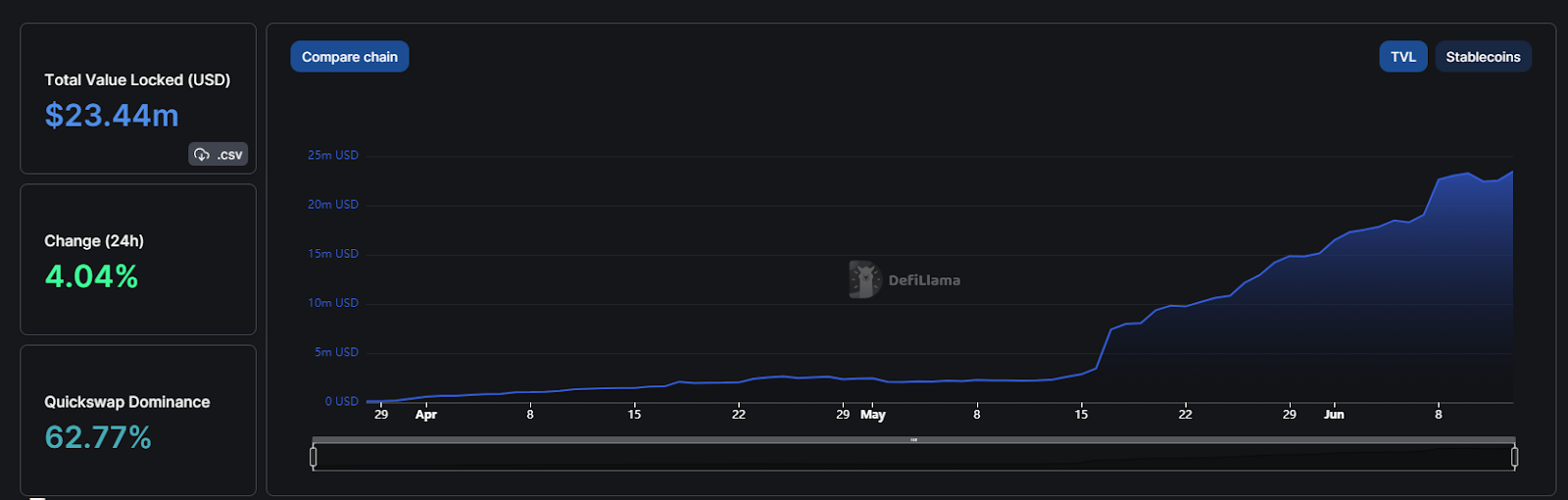The height and width of the screenshot is (500, 1568).
Task: Click the 25m USD axis label
Action: 333,155
